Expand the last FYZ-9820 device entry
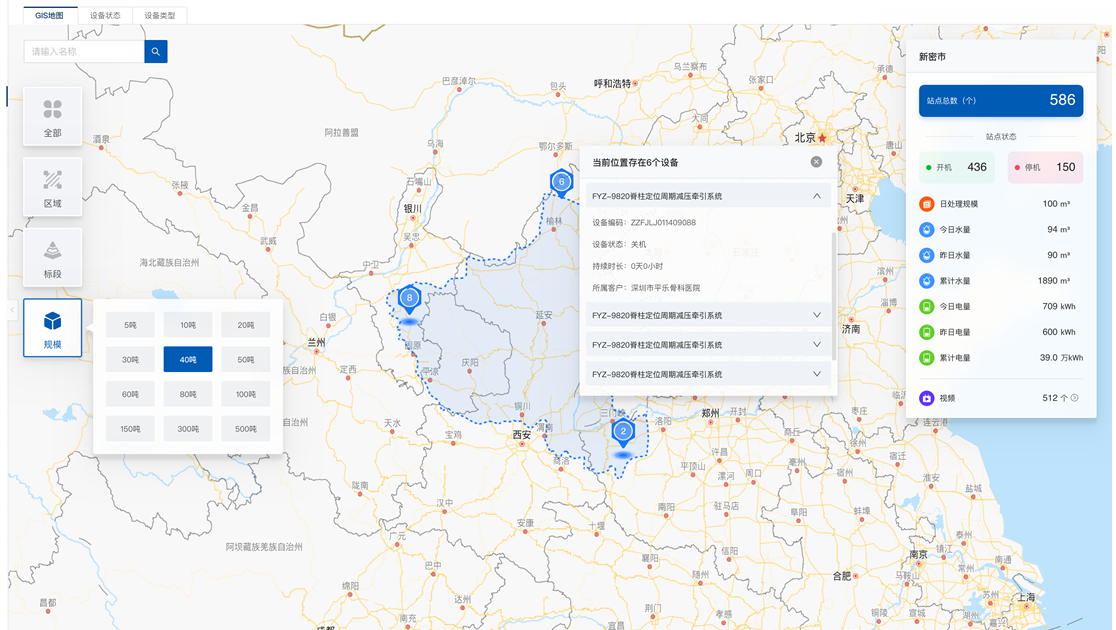Screen dimensions: 1116x630 pos(816,374)
